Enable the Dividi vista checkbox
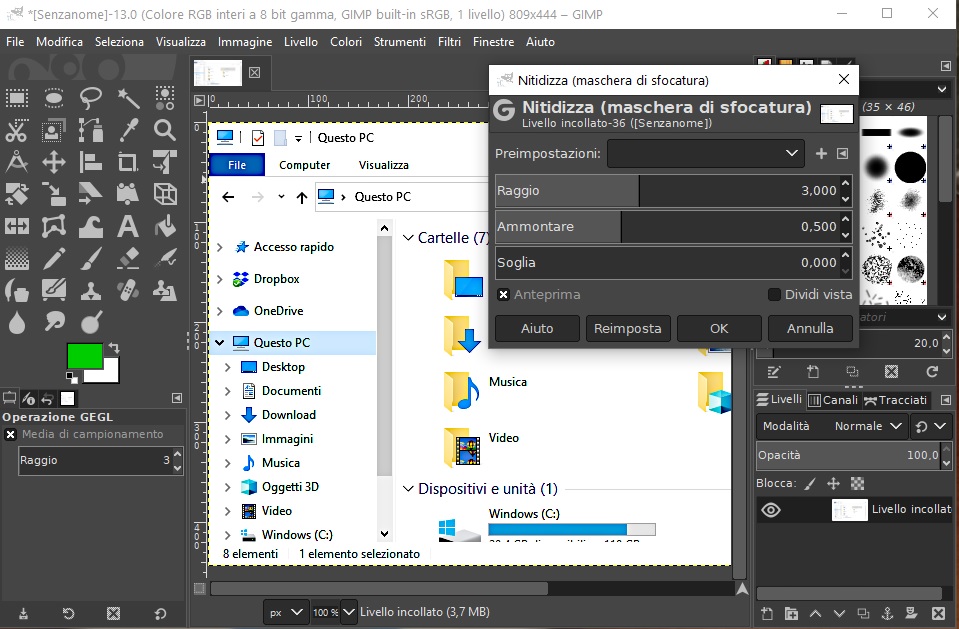959x629 pixels. pyautogui.click(x=774, y=295)
